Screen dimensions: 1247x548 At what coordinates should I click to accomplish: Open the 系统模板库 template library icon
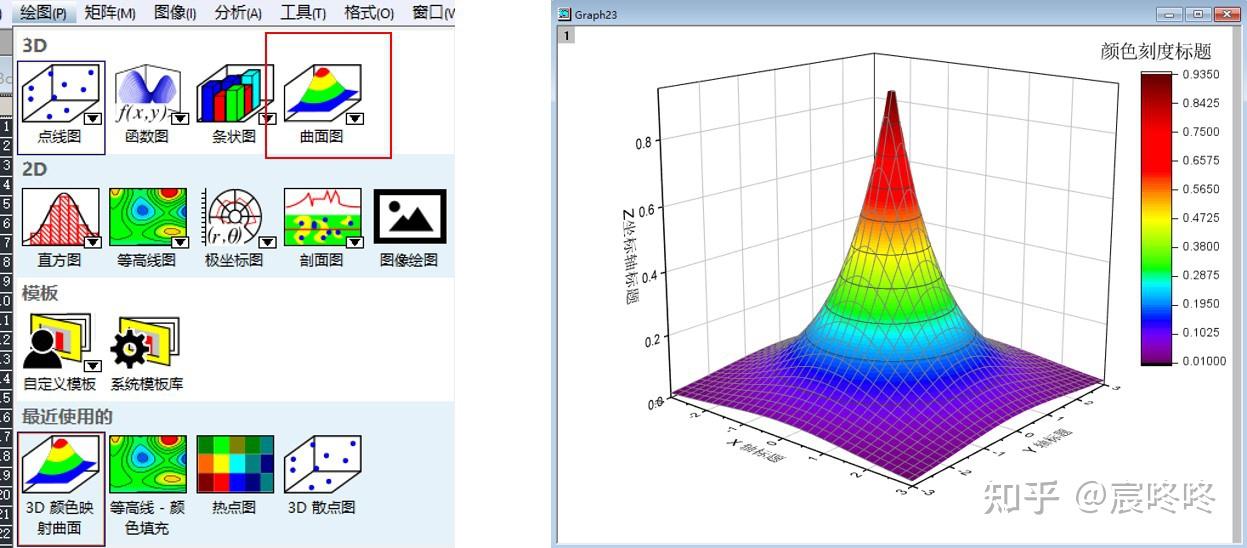pos(148,342)
